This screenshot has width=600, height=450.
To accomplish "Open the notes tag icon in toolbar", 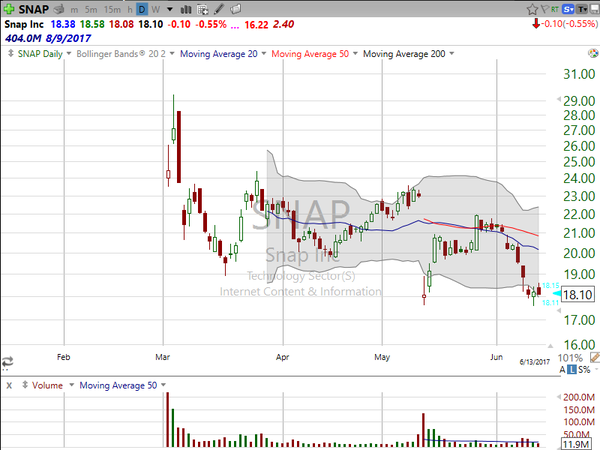I will (236, 8).
